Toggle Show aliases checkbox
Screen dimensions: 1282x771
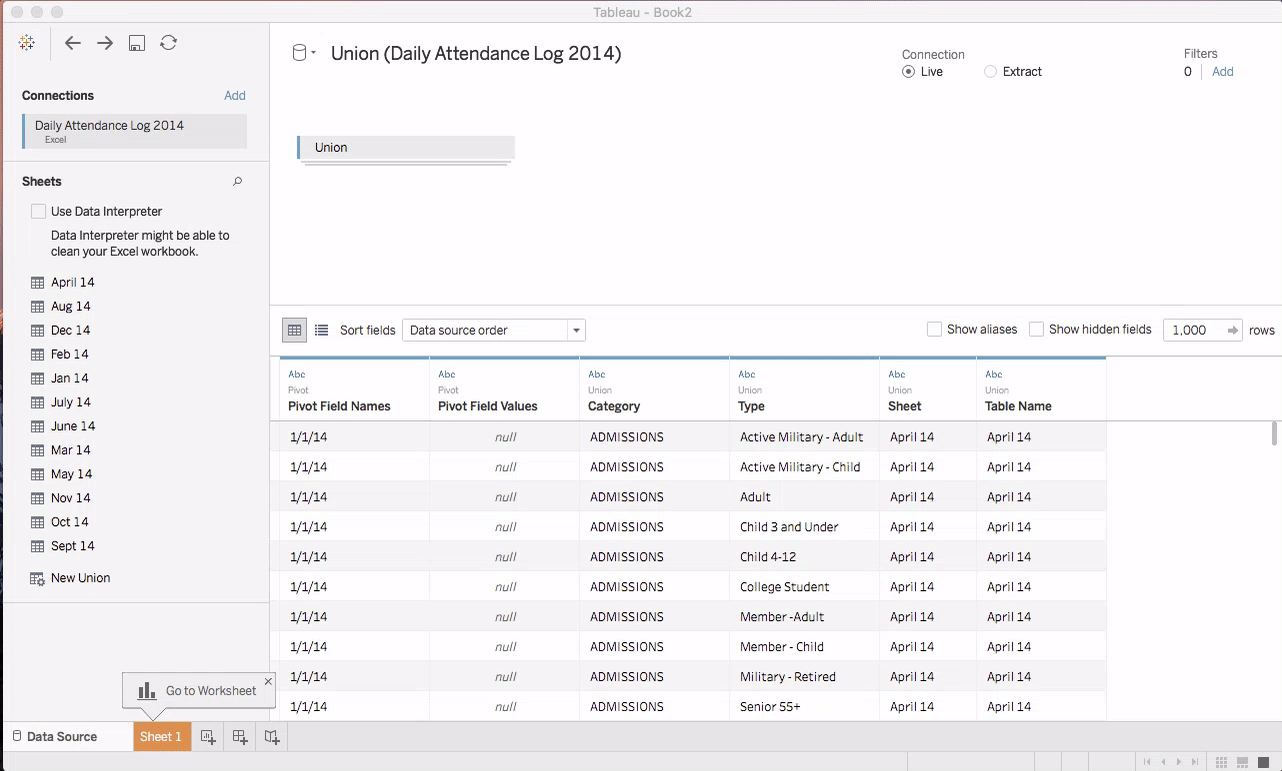point(934,330)
